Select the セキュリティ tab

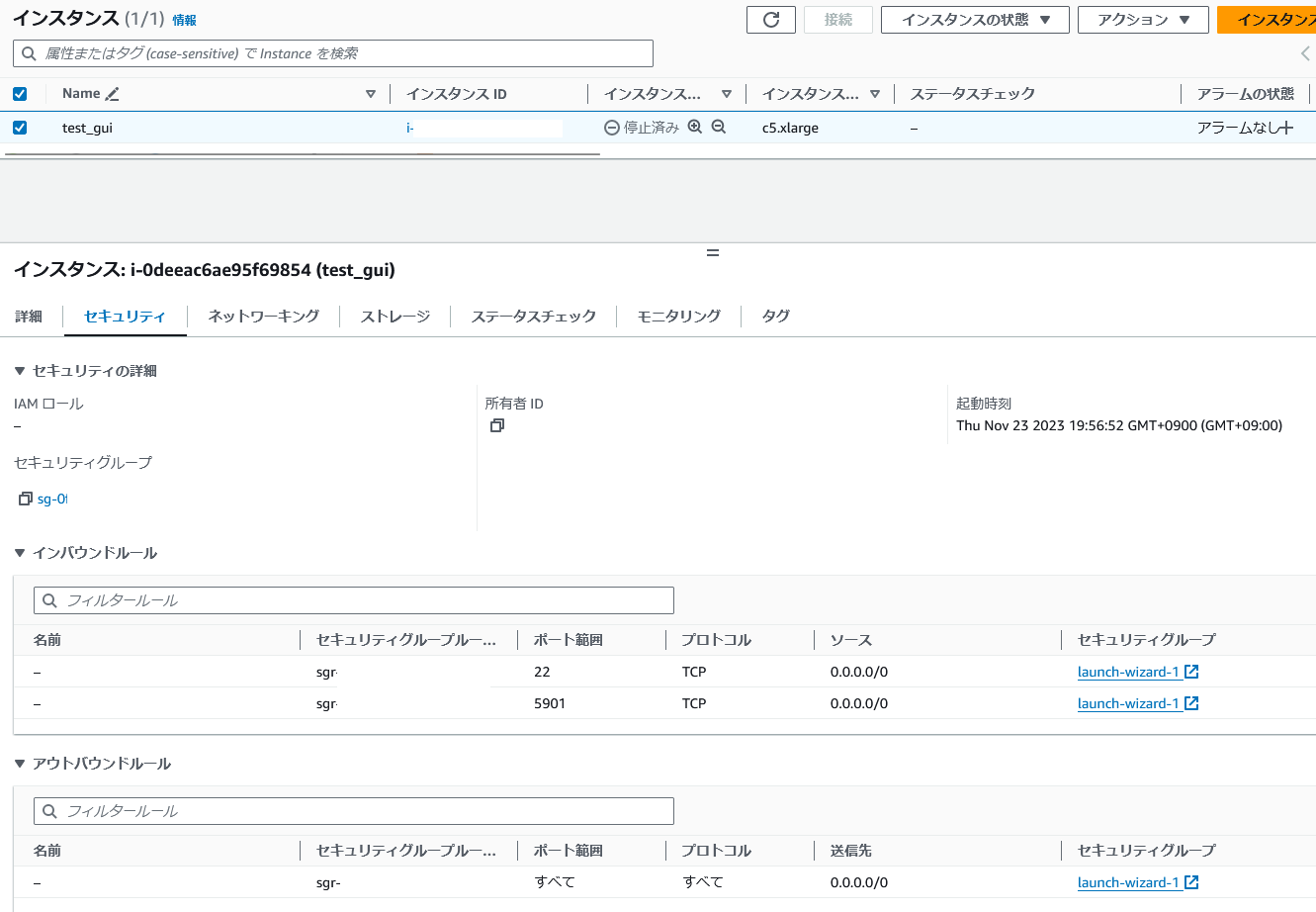coord(125,317)
